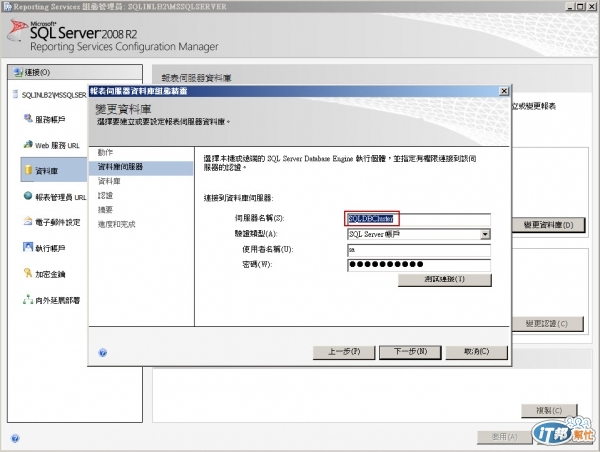
Task: Select the 摘要 wizard step
Action: click(105, 210)
